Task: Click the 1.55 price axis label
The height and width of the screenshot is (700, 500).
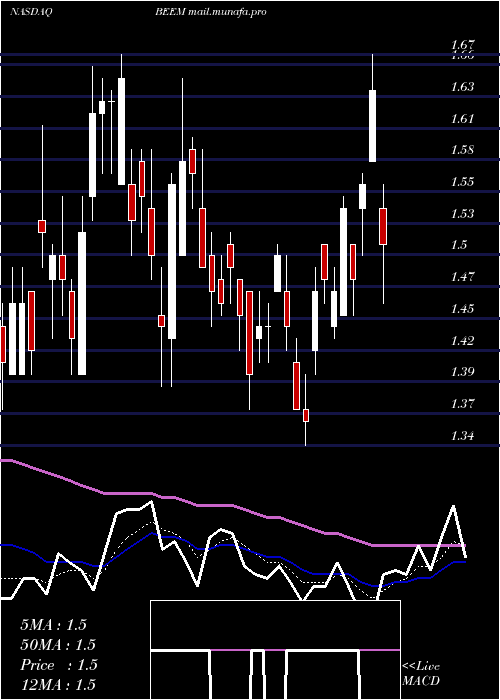Action: click(x=462, y=181)
